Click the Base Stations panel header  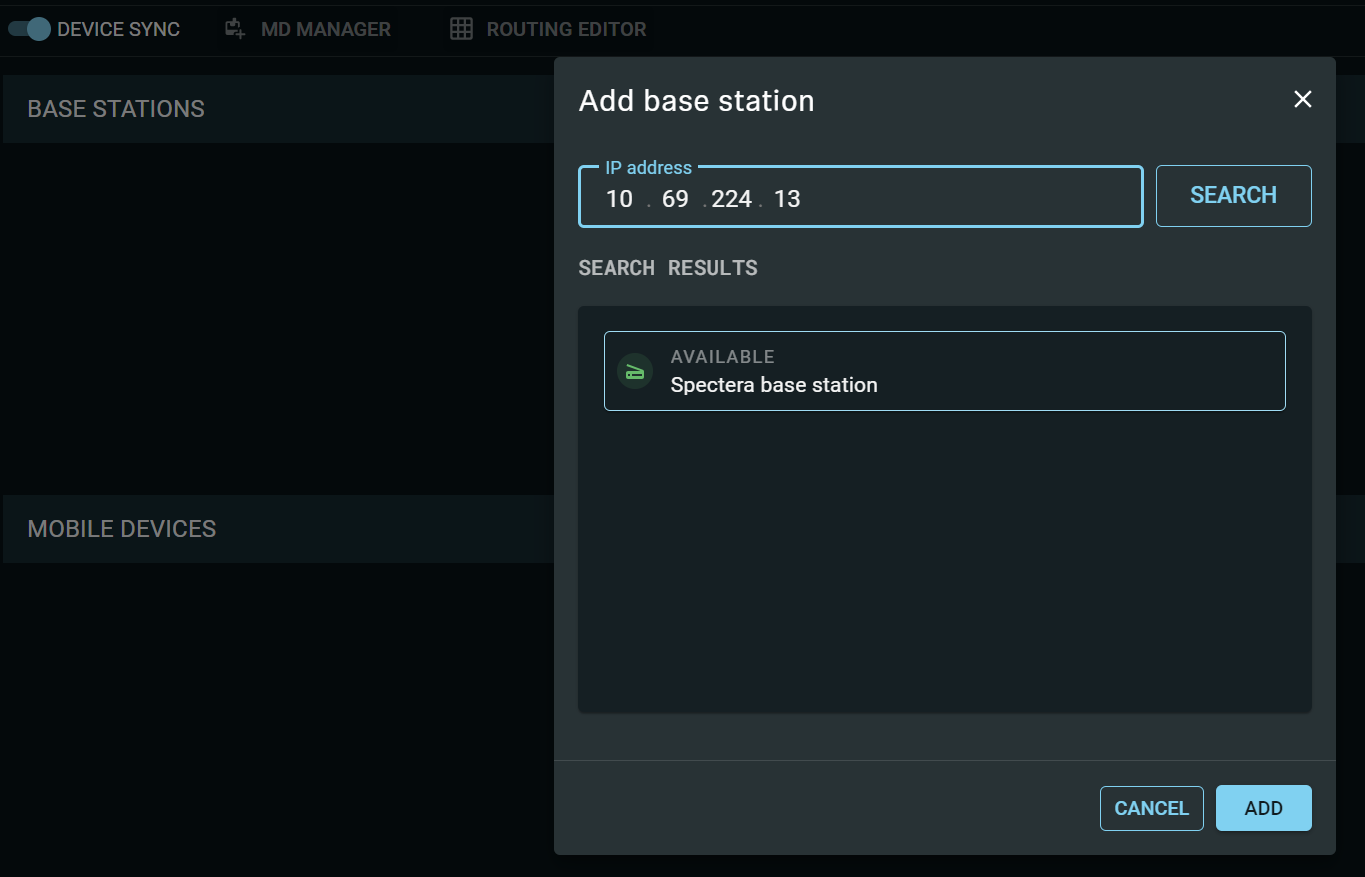(x=116, y=109)
